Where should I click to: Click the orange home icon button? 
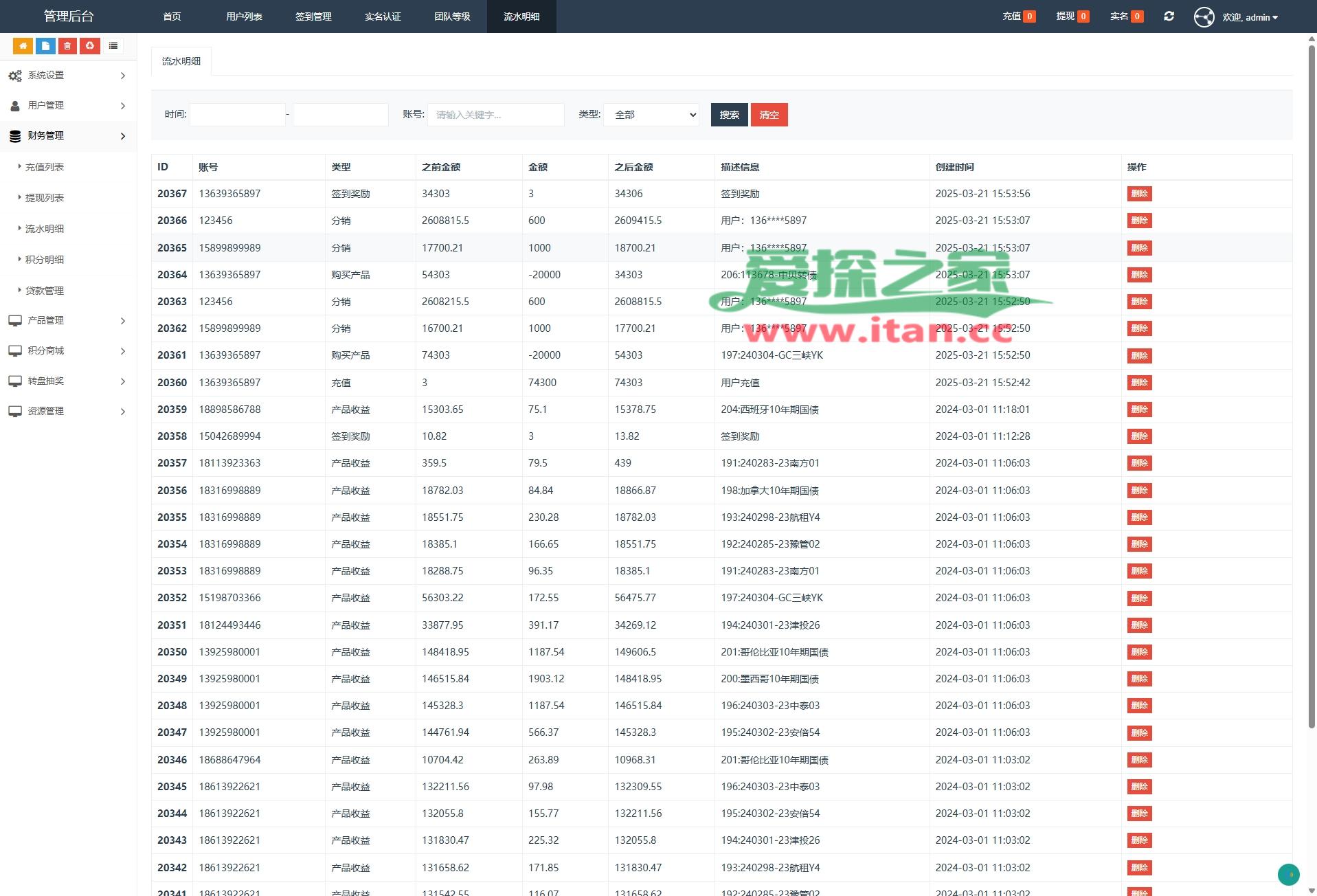[x=23, y=46]
